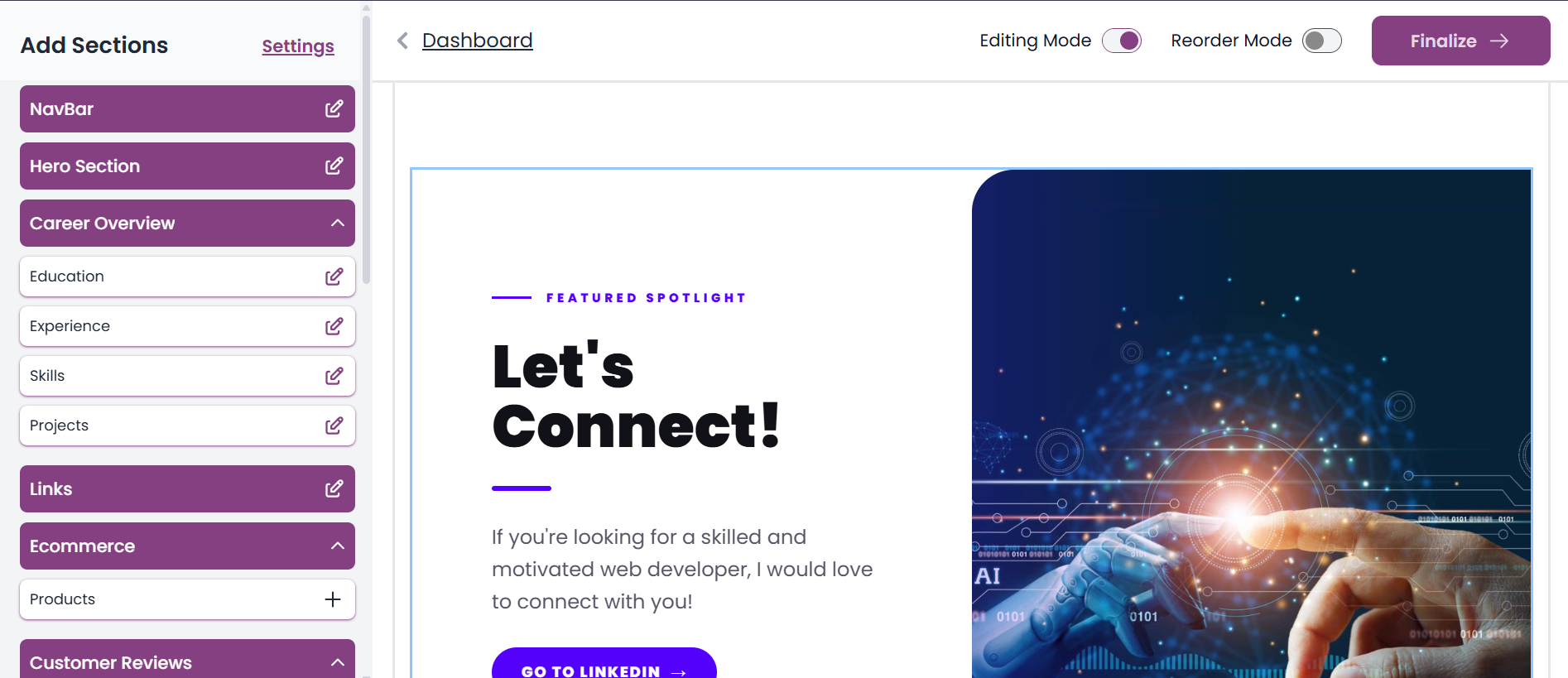
Task: Disable Editing Mode toggle
Action: pyautogui.click(x=1122, y=40)
